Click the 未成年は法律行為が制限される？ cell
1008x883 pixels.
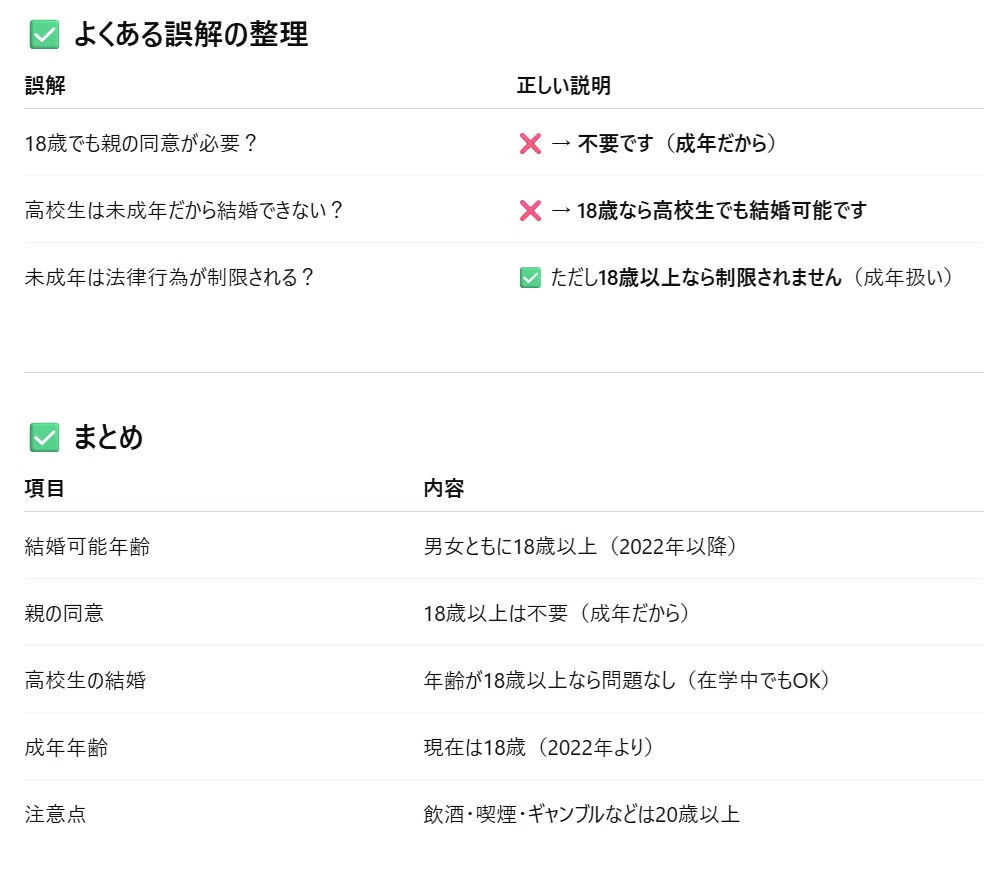click(x=170, y=278)
